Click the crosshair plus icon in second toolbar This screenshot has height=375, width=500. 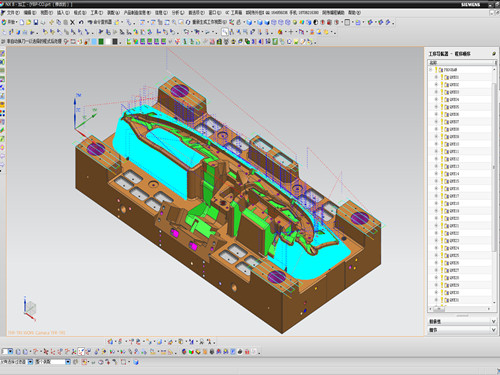point(291,32)
